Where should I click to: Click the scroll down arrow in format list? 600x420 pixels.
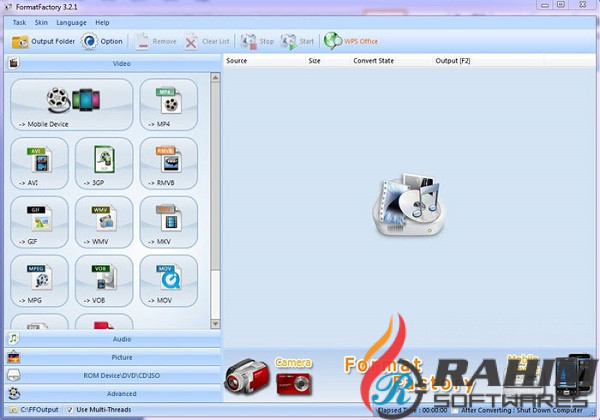215,324
